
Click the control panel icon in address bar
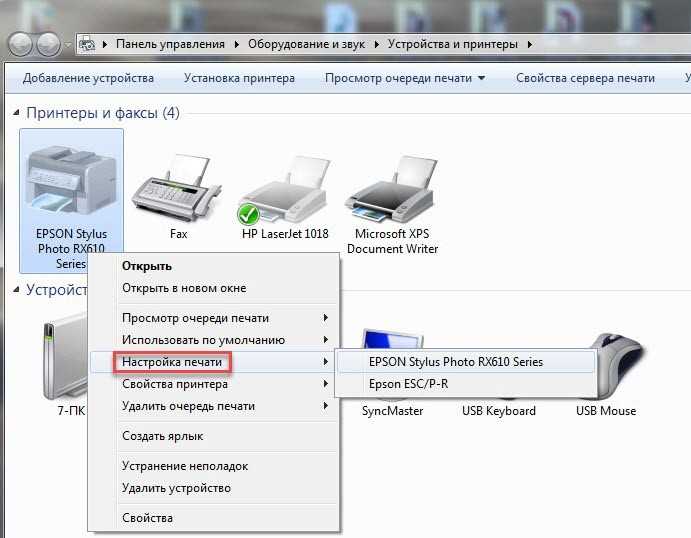(87, 44)
